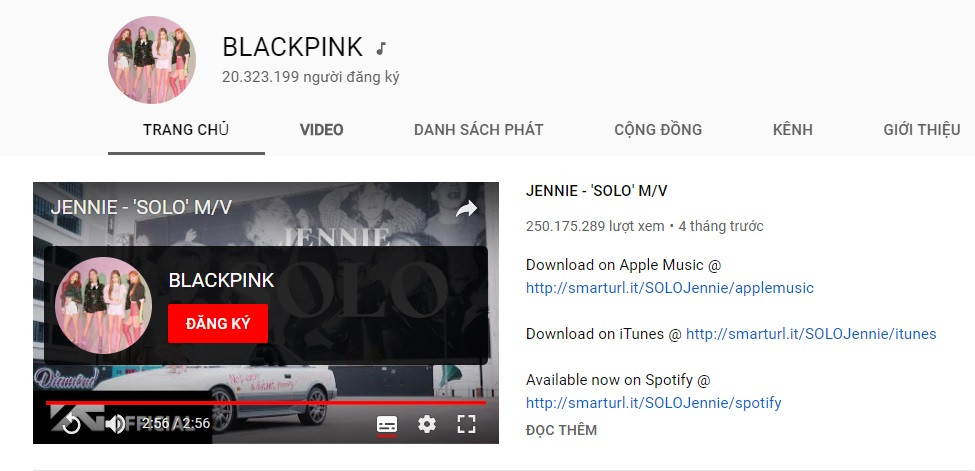Go to the CỘNG ĐỒNG tab
975x471 pixels.
658,129
